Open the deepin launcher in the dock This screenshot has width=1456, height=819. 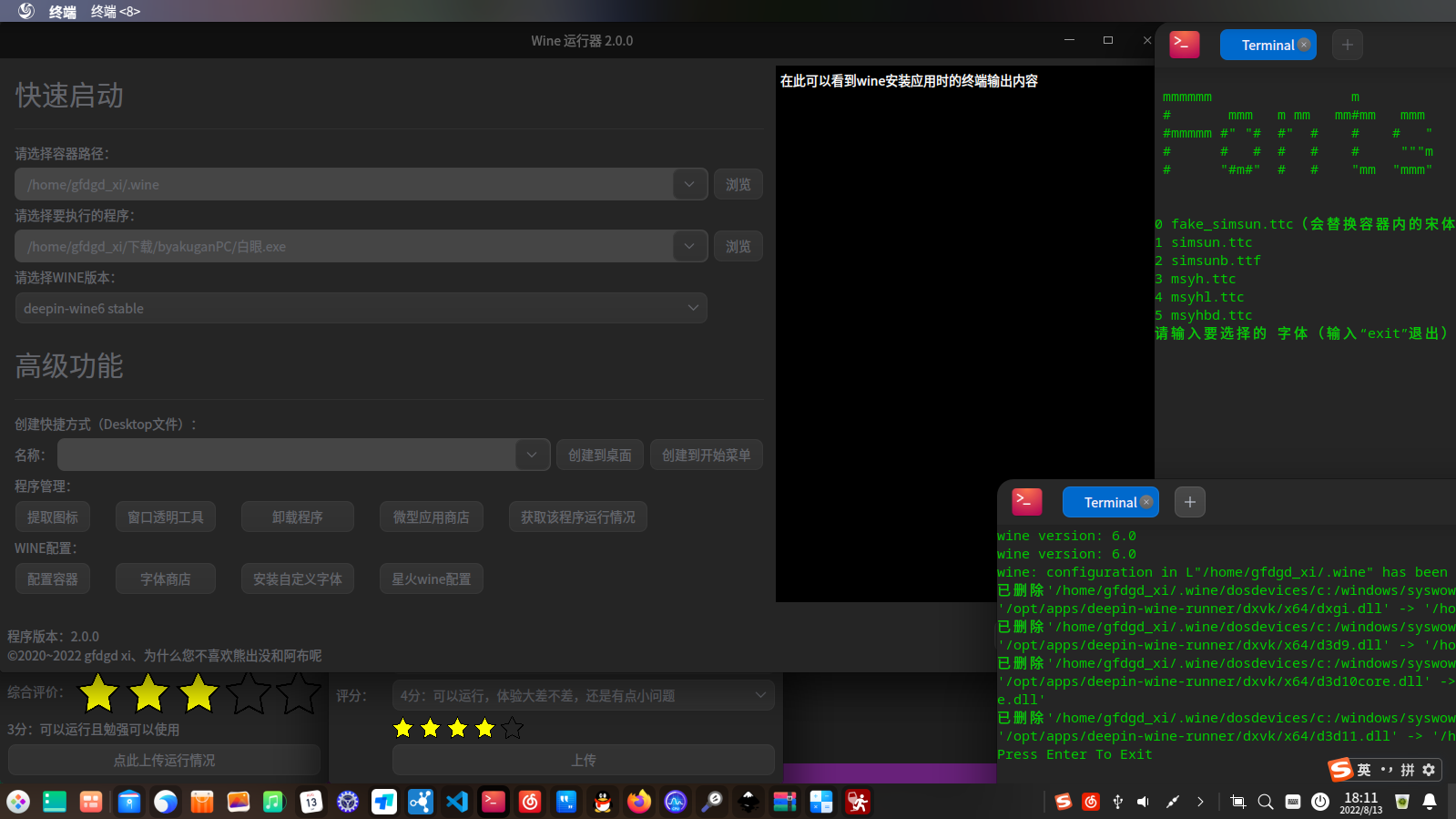18,802
